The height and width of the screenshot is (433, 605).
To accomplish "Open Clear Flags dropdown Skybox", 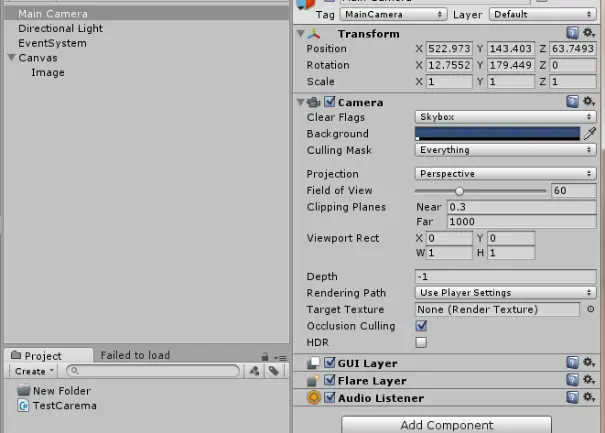I will (x=505, y=117).
